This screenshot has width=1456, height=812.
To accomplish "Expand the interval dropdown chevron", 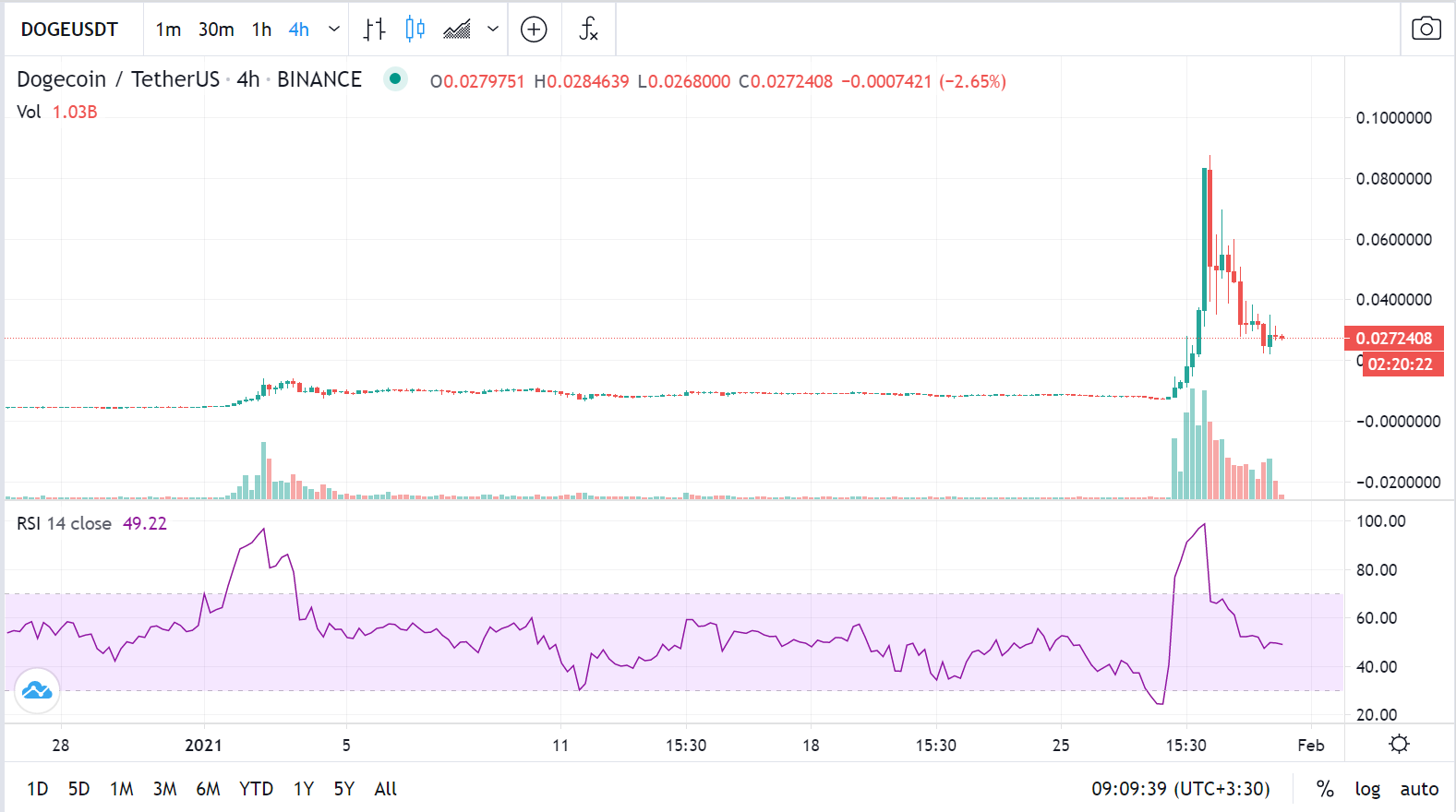I will pyautogui.click(x=334, y=30).
